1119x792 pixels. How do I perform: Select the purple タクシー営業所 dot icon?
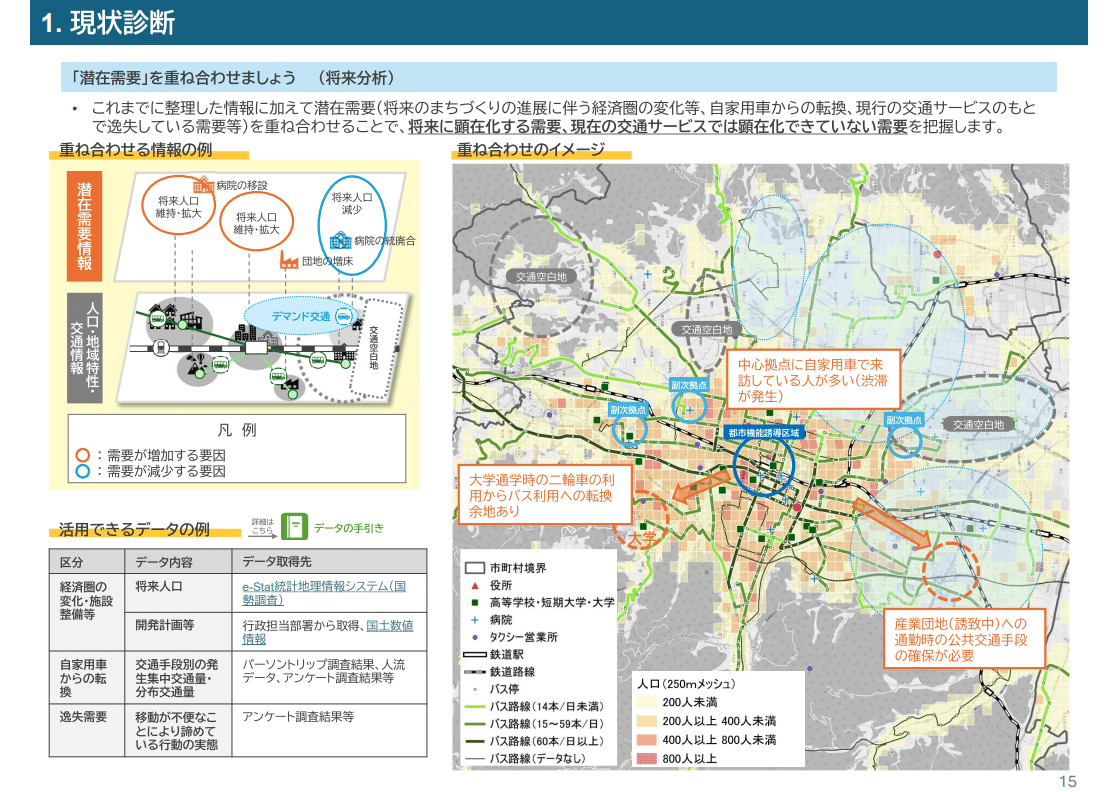[475, 637]
